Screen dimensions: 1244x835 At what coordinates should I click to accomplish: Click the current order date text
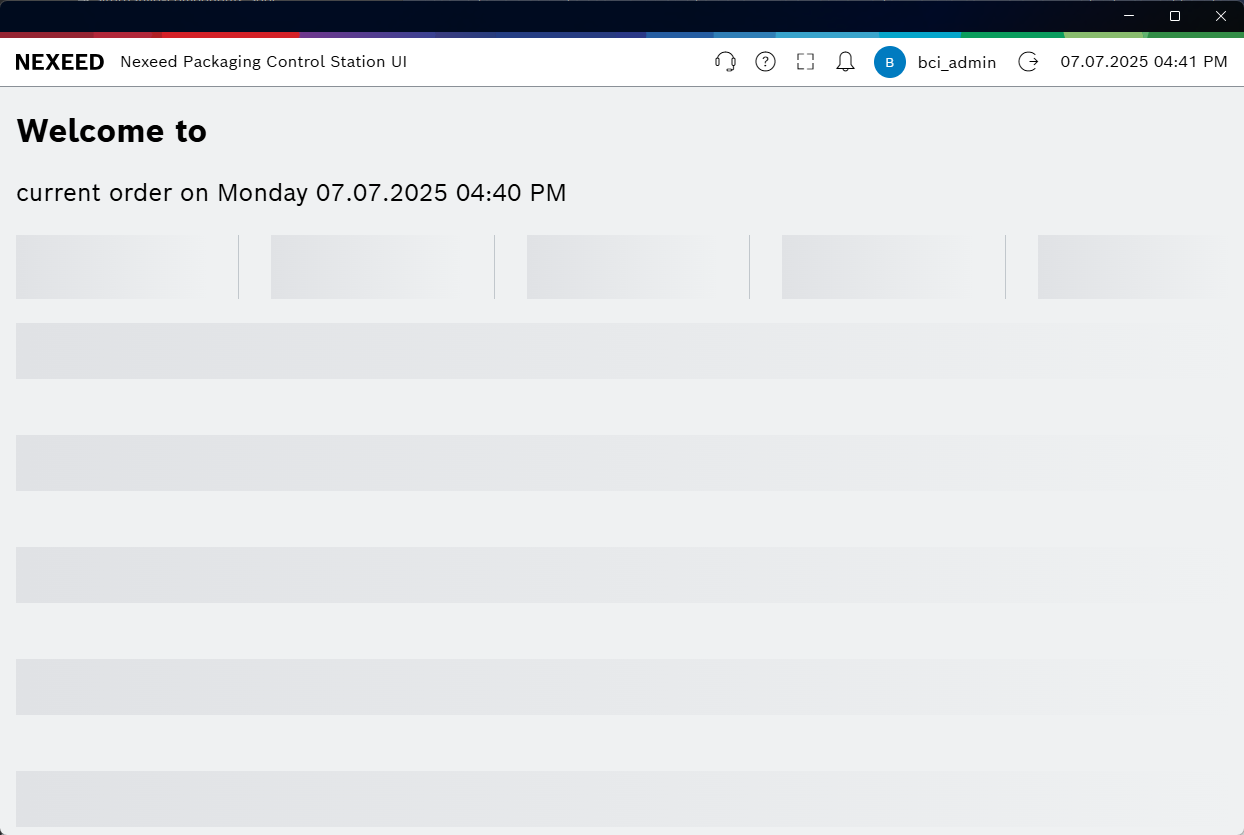coord(291,193)
